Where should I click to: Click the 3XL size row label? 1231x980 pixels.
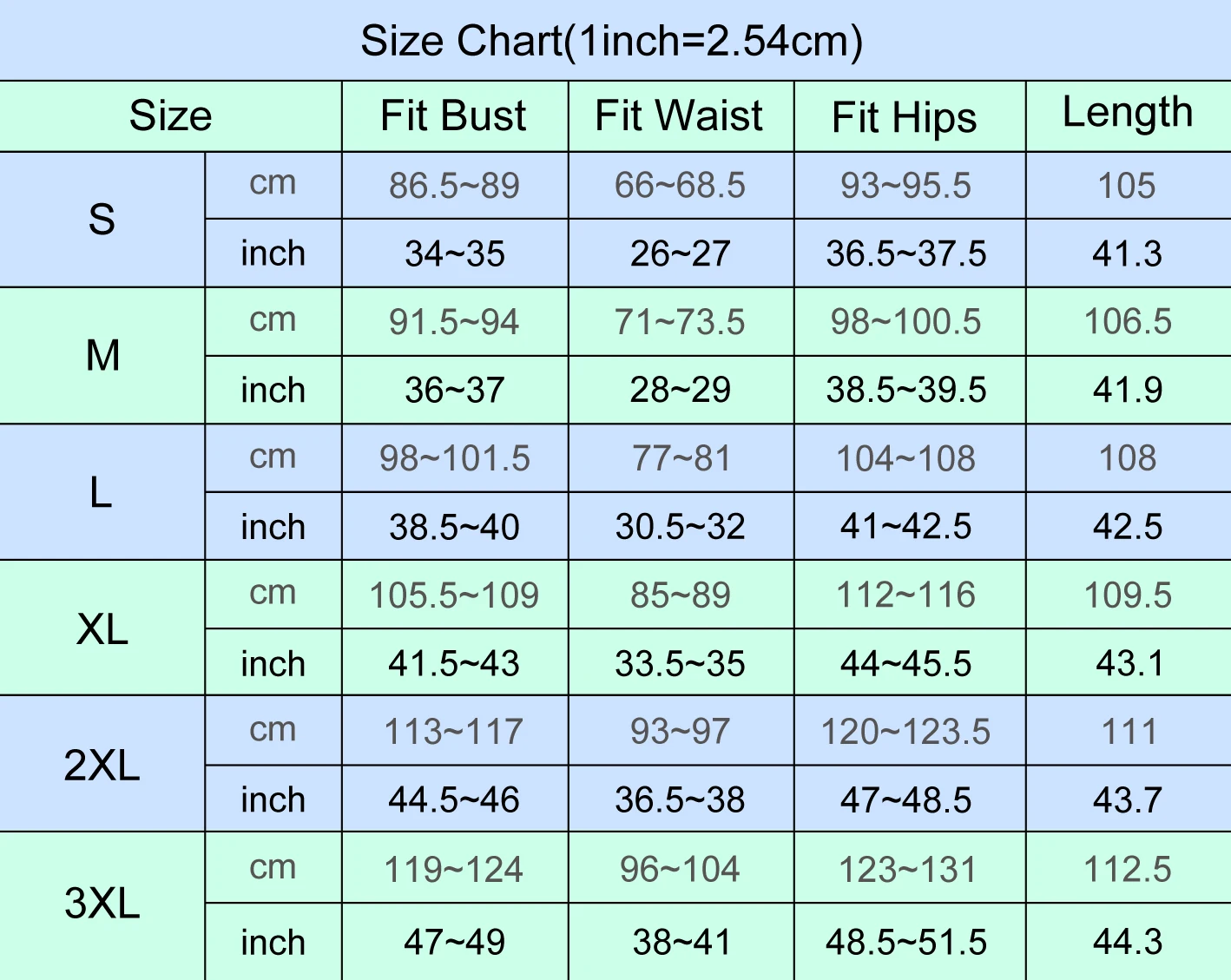pyautogui.click(x=102, y=904)
